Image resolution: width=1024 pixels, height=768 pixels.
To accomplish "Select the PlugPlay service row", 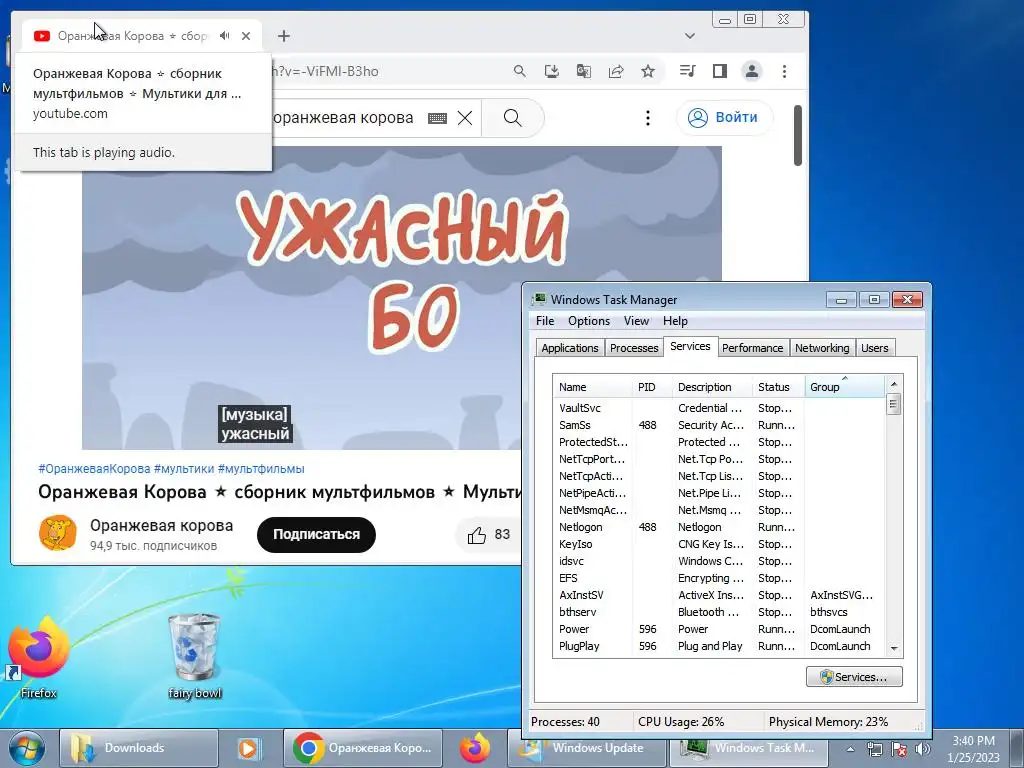I will (x=718, y=646).
